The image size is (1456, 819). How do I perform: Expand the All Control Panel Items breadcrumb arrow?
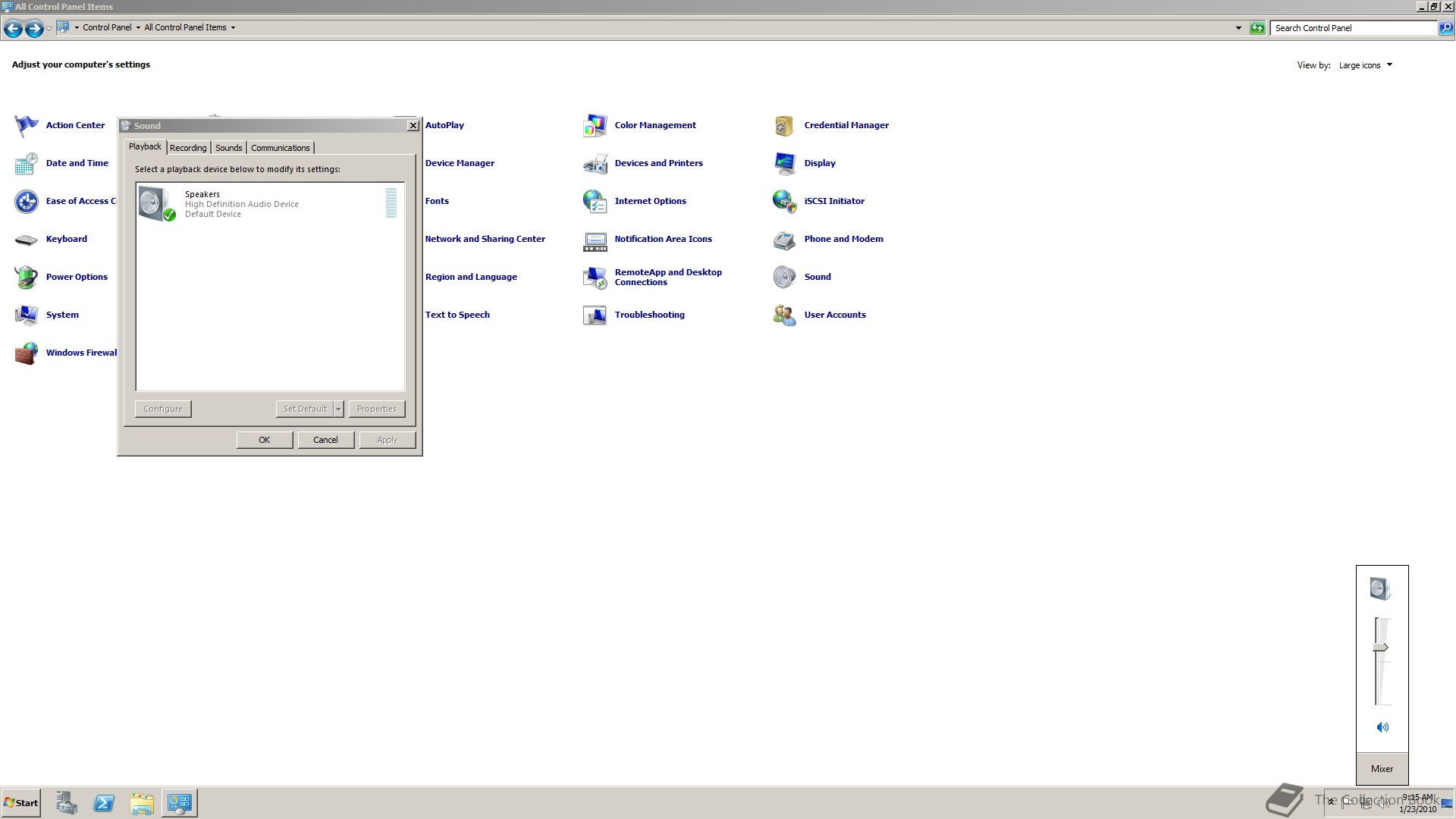coord(233,27)
